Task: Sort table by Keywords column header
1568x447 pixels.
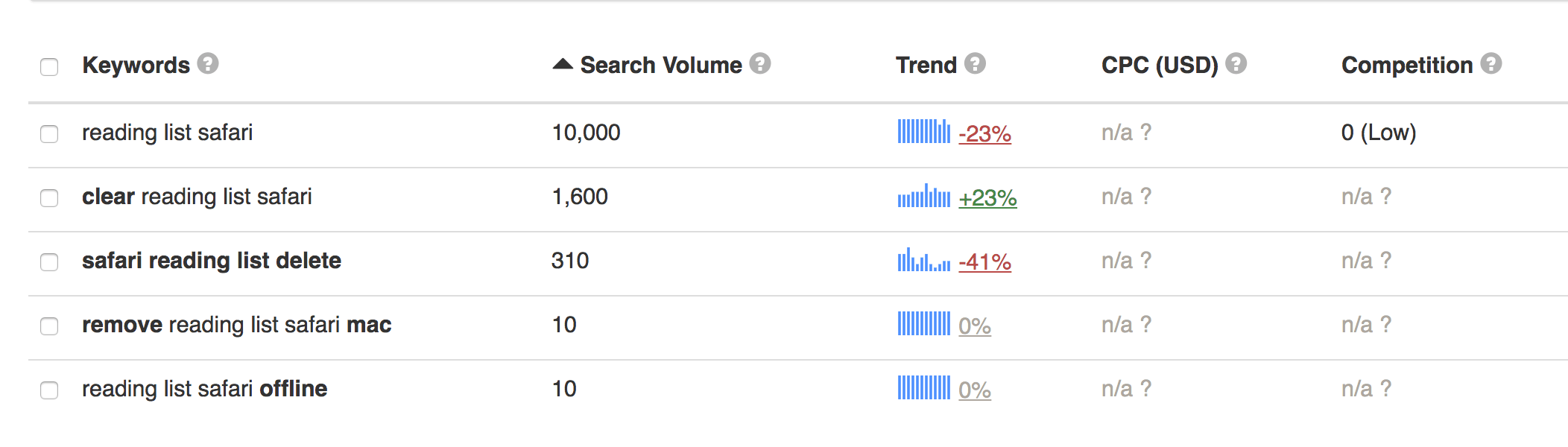Action: 136,66
